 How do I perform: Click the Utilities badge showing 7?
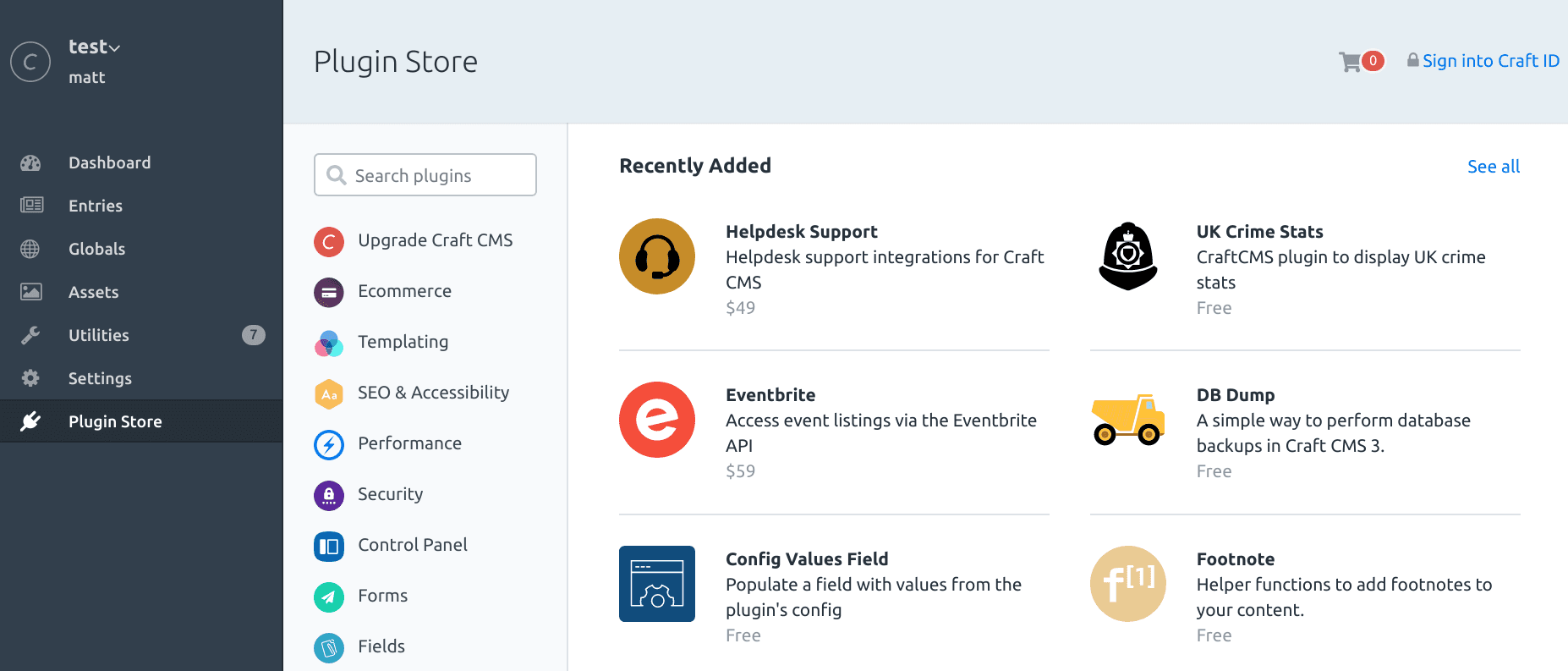(254, 335)
